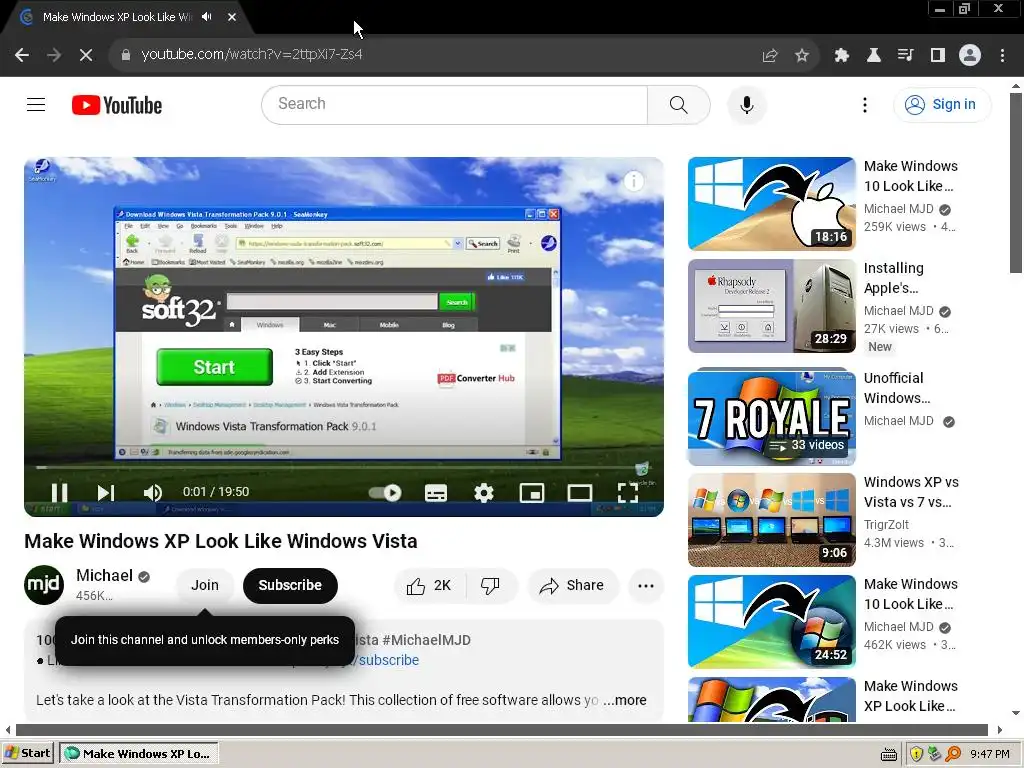This screenshot has width=1024, height=768.
Task: Pause the video
Action: click(59, 492)
